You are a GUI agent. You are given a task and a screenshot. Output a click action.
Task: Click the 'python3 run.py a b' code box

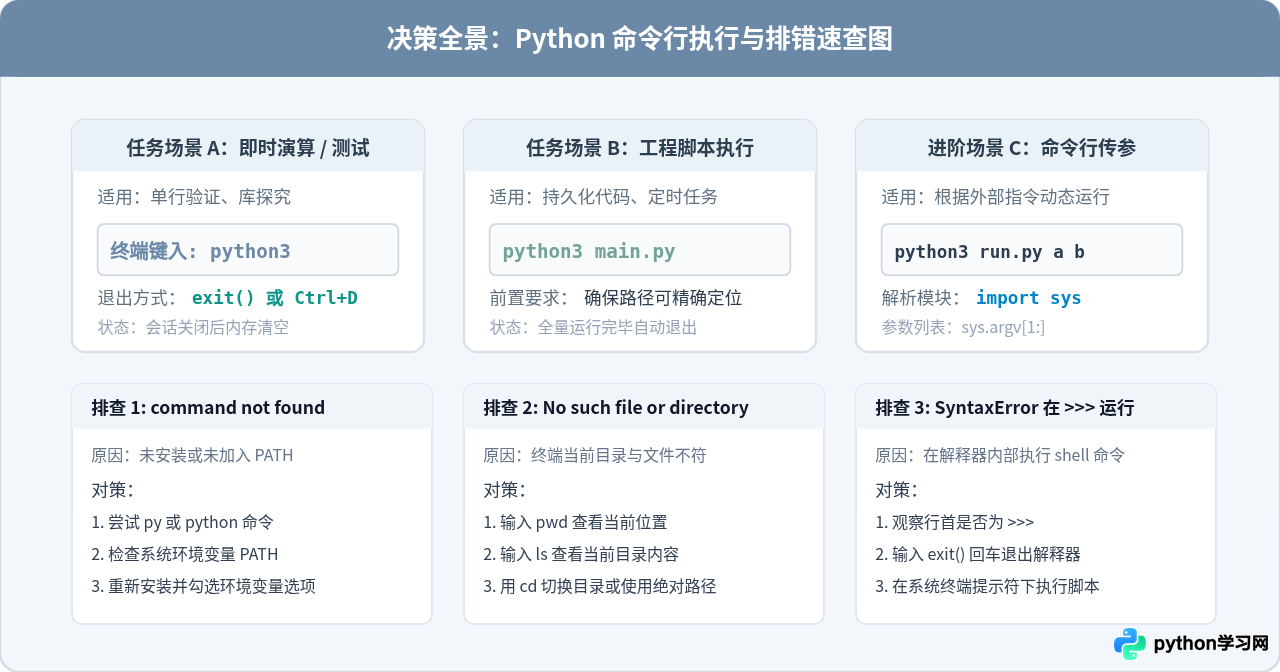pyautogui.click(x=1032, y=250)
